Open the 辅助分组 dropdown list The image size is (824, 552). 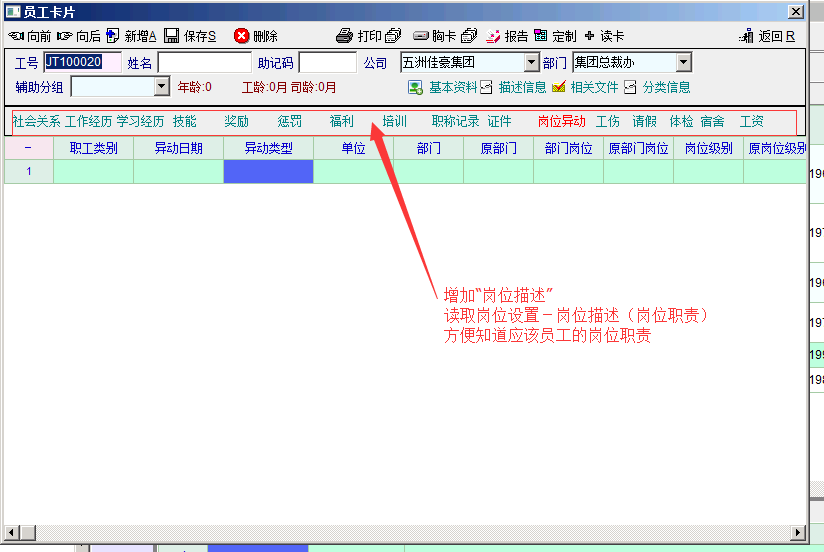pos(162,87)
